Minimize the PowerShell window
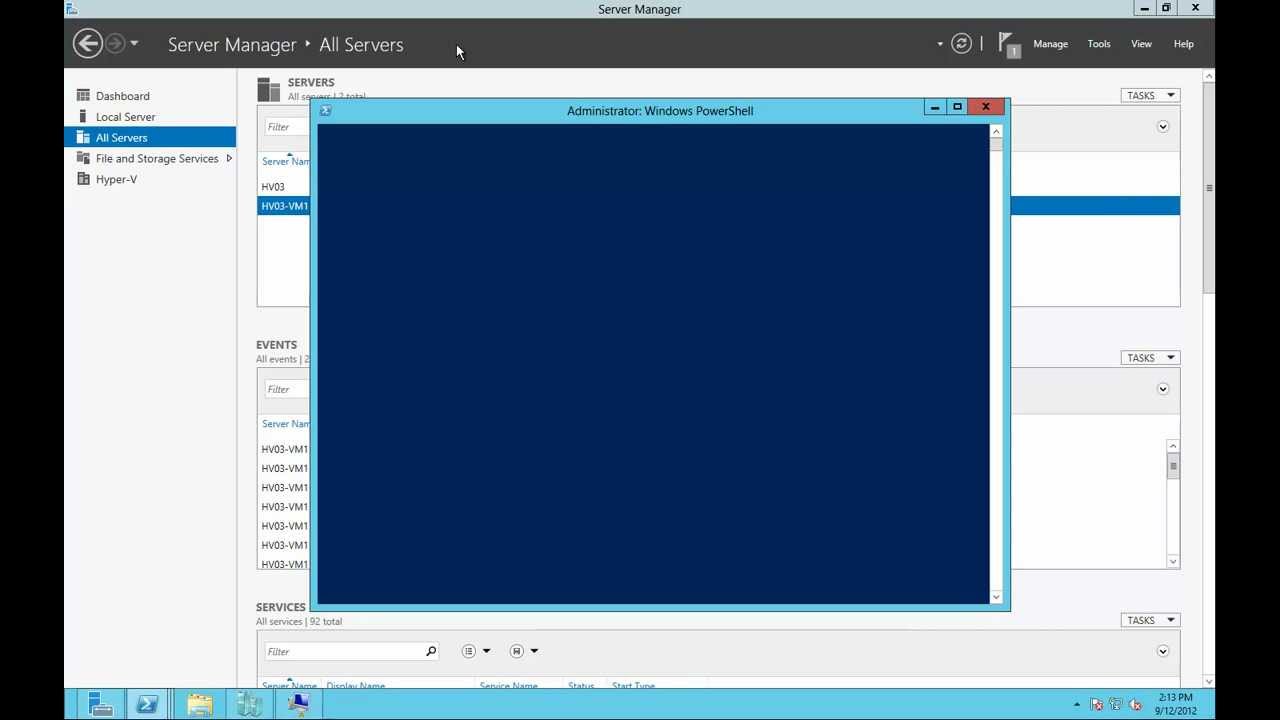 [935, 107]
